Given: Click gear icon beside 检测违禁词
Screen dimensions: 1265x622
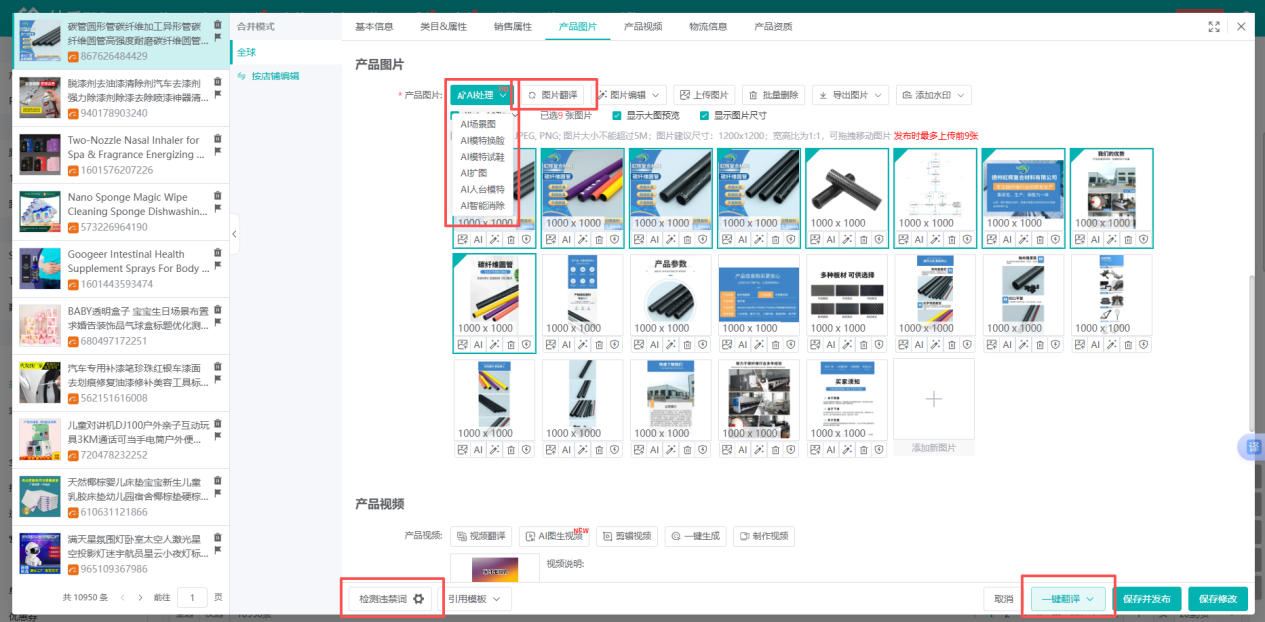Looking at the screenshot, I should [419, 599].
